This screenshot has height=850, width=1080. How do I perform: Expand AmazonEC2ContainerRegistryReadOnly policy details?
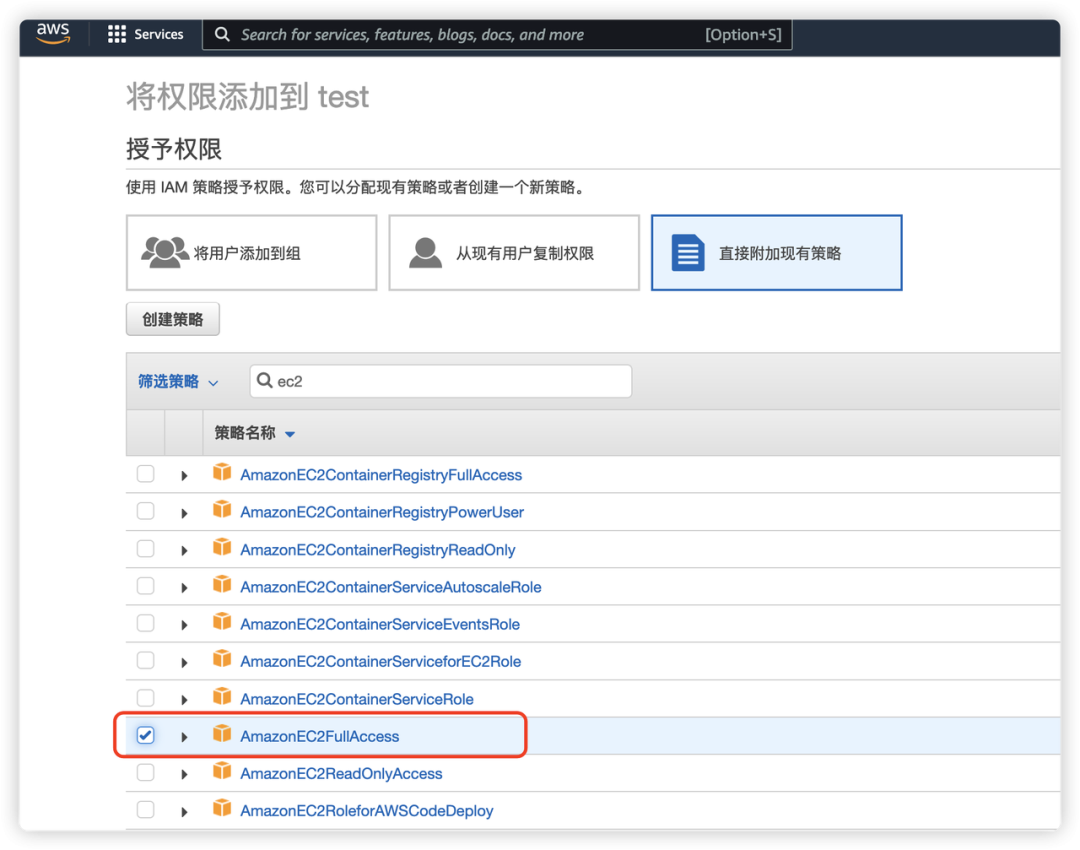click(184, 550)
